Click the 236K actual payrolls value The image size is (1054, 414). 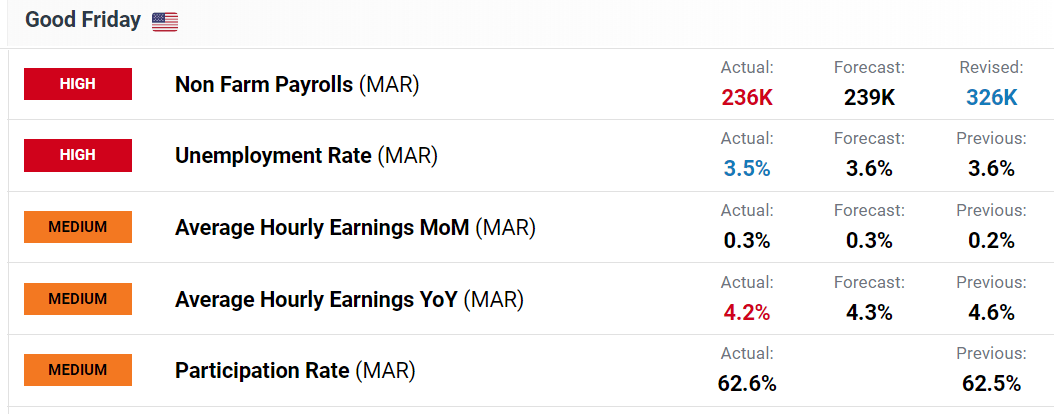[x=747, y=98]
